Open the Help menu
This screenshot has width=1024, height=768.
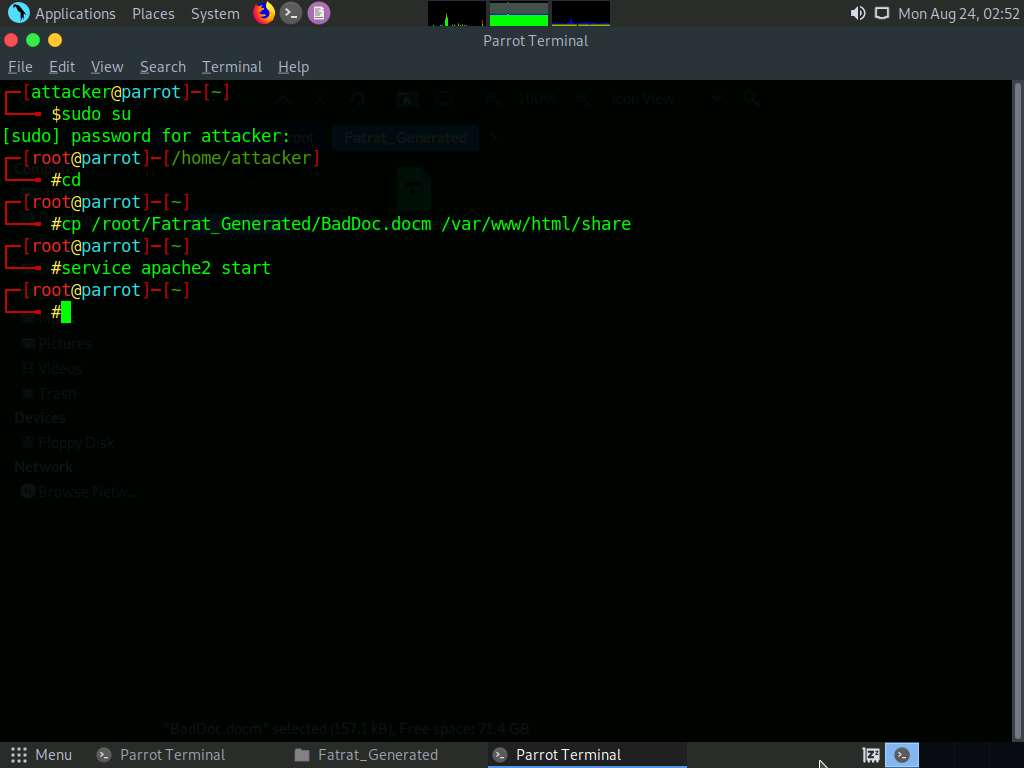[x=293, y=67]
